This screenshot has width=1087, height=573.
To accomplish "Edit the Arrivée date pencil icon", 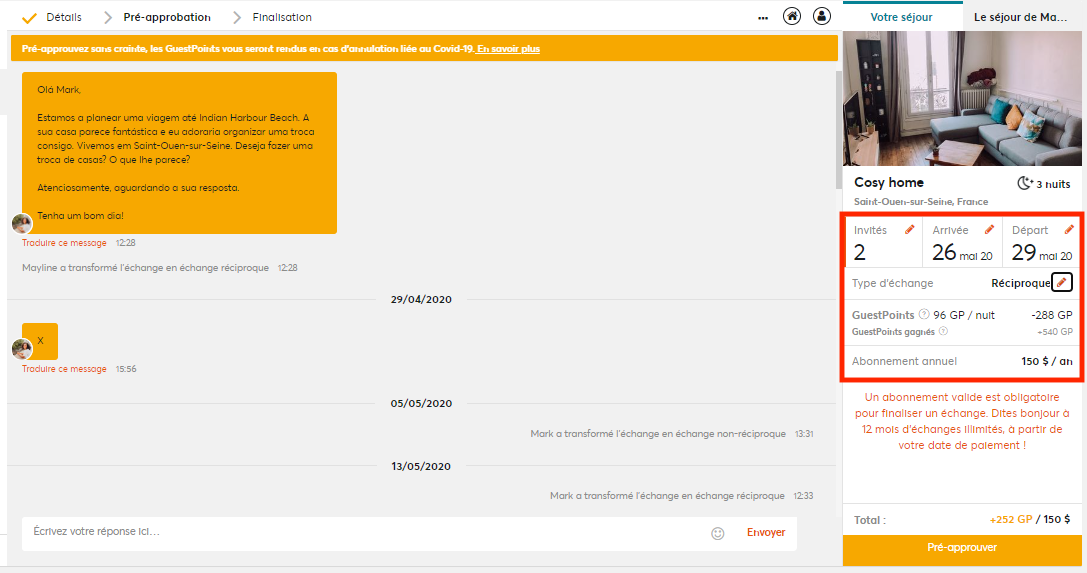I will pos(989,229).
